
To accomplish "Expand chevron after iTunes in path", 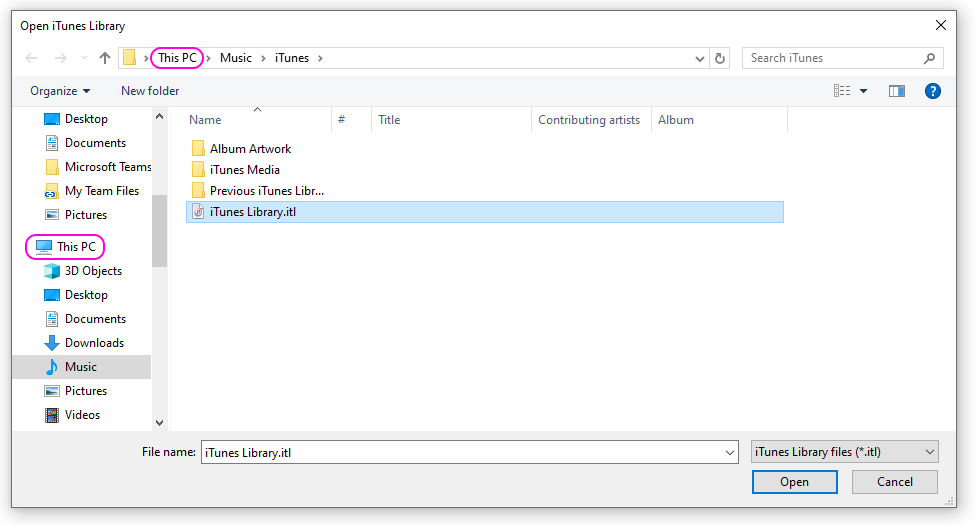I will (321, 58).
